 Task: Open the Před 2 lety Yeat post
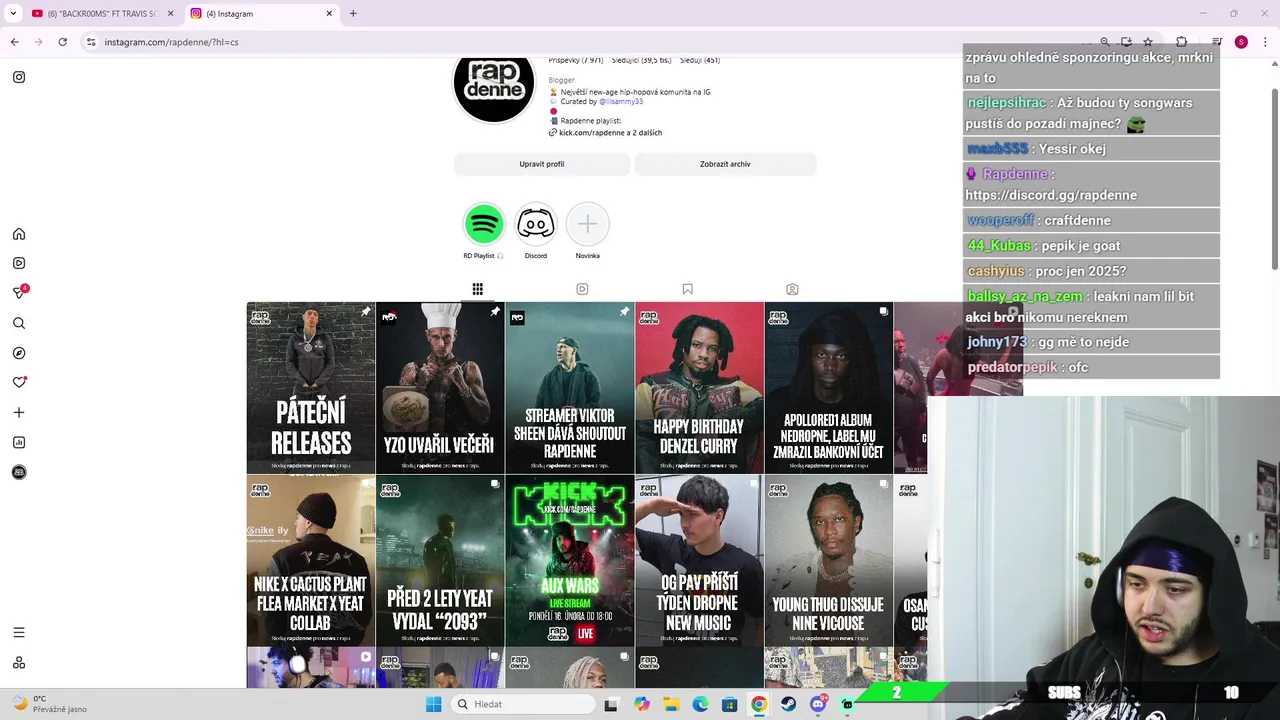[x=440, y=560]
